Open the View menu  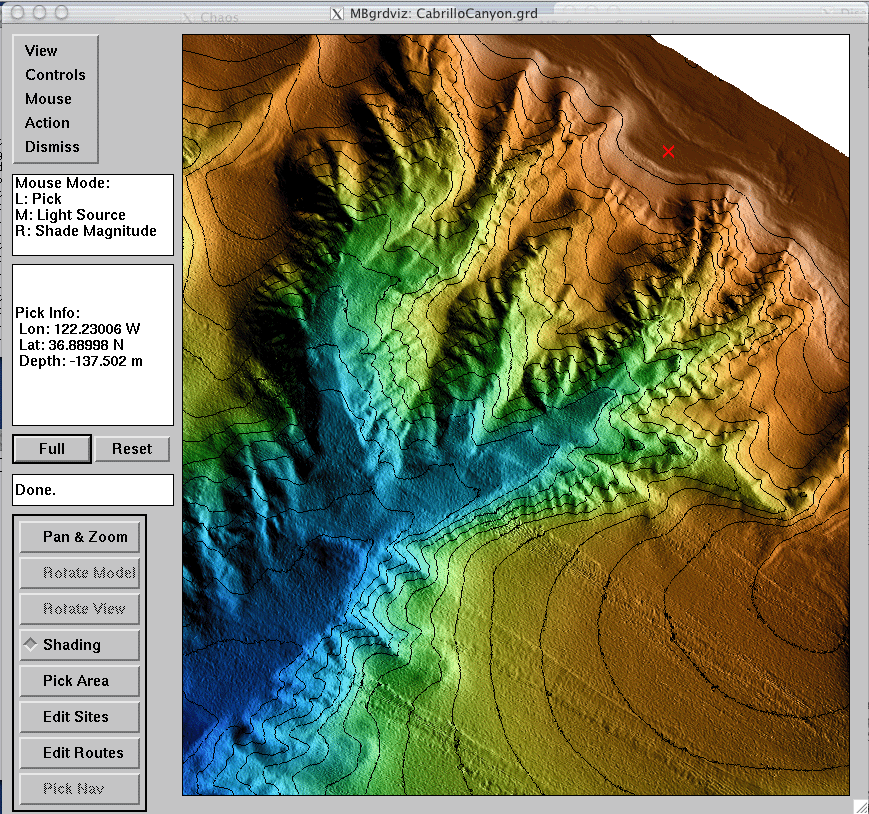[x=42, y=51]
